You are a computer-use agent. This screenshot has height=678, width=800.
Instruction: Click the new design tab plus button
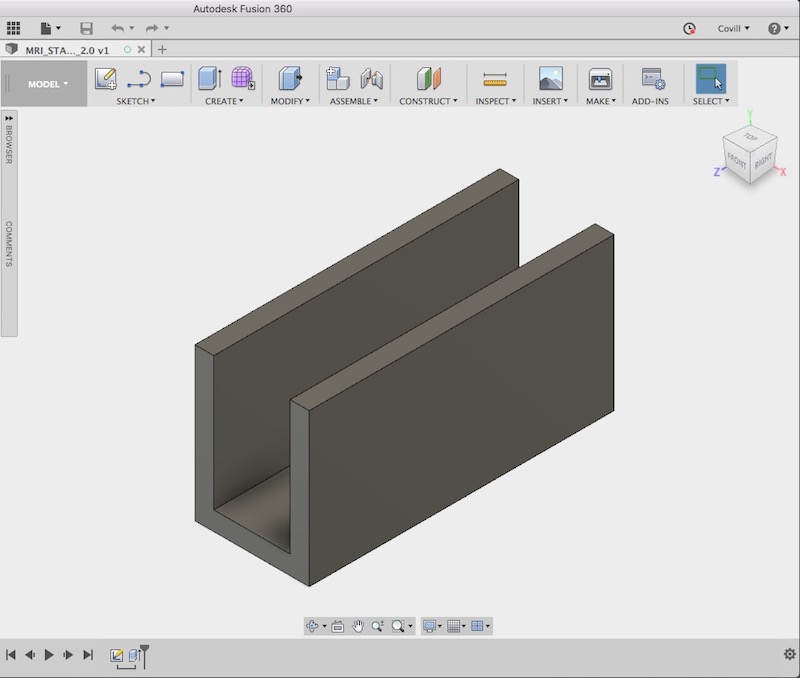163,49
